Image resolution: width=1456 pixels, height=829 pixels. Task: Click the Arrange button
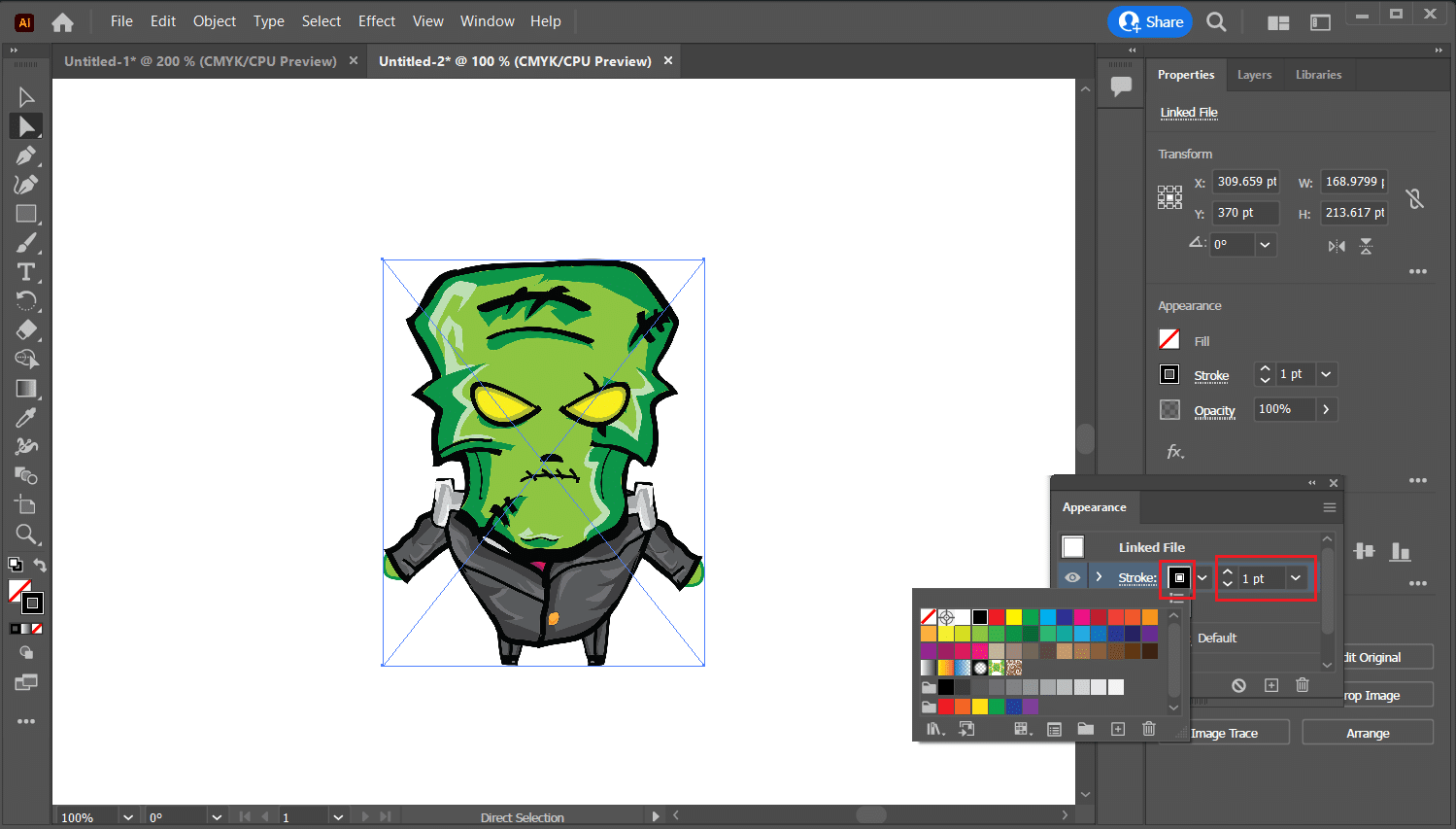tap(1368, 733)
